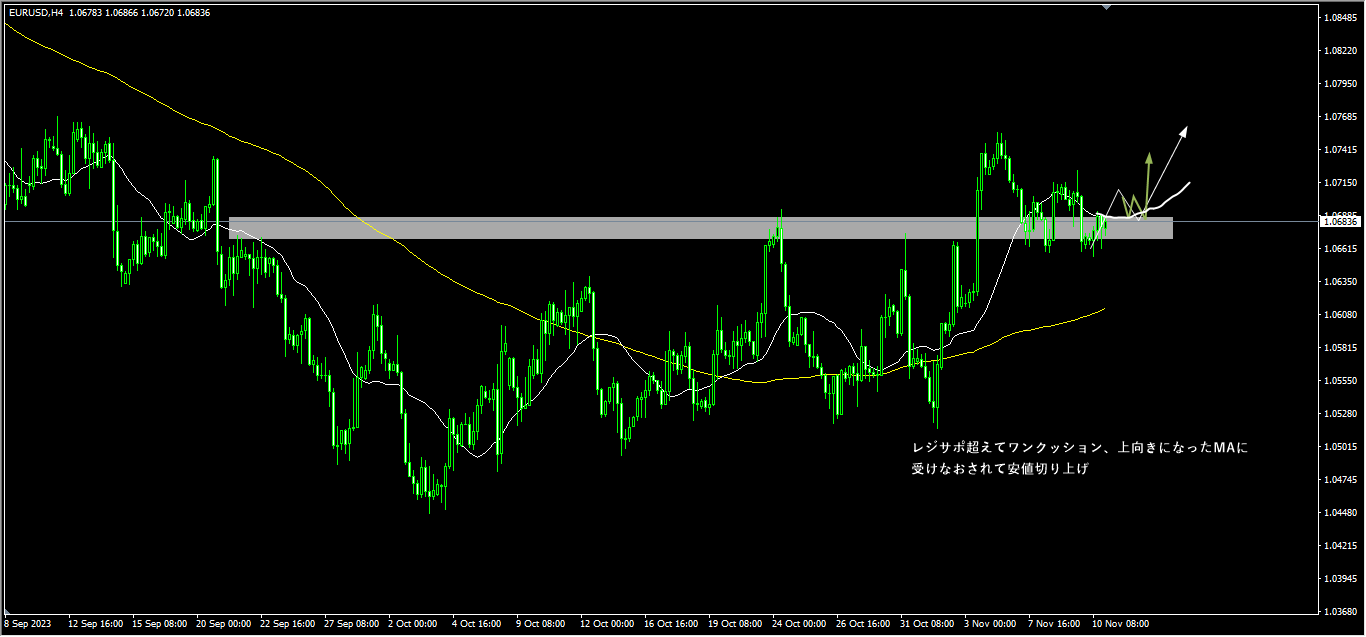This screenshot has width=1366, height=637.
Task: Click the 24 Oct 00:00 time label
Action: click(x=801, y=624)
